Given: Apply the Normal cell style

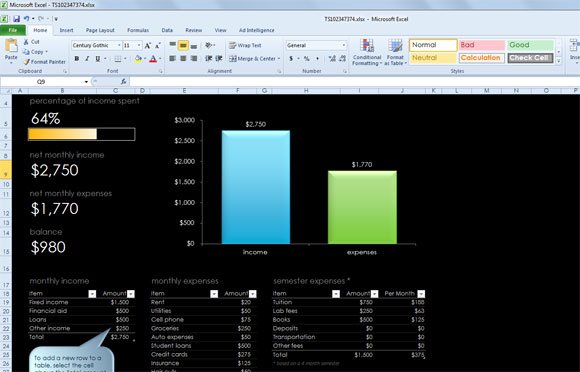Looking at the screenshot, I should click(433, 45).
